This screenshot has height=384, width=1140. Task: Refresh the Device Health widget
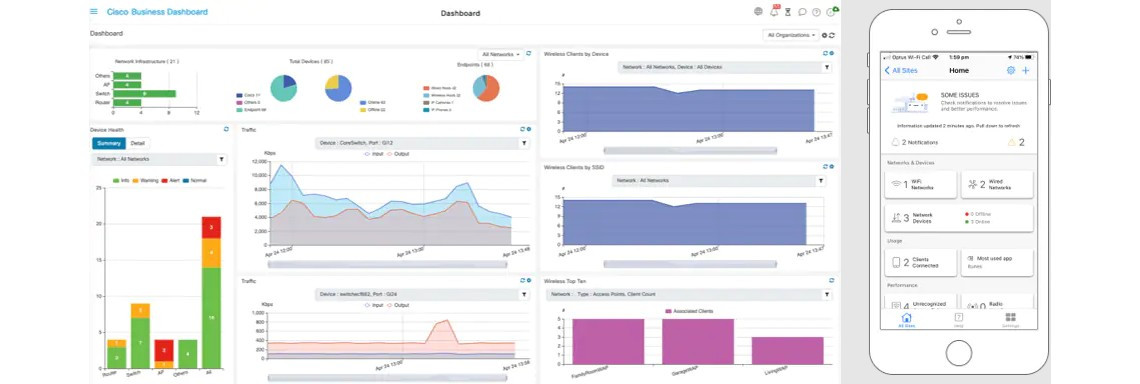coord(227,129)
